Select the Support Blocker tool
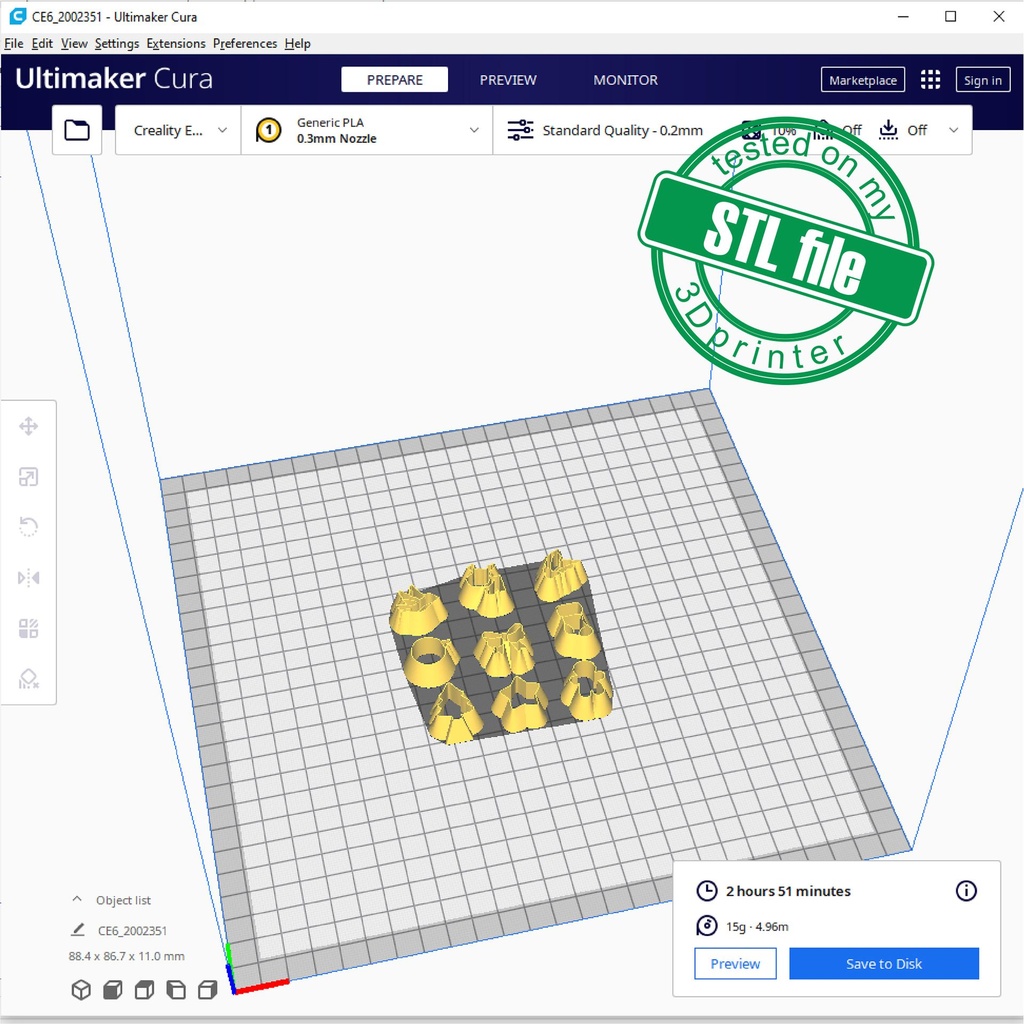 (28, 679)
